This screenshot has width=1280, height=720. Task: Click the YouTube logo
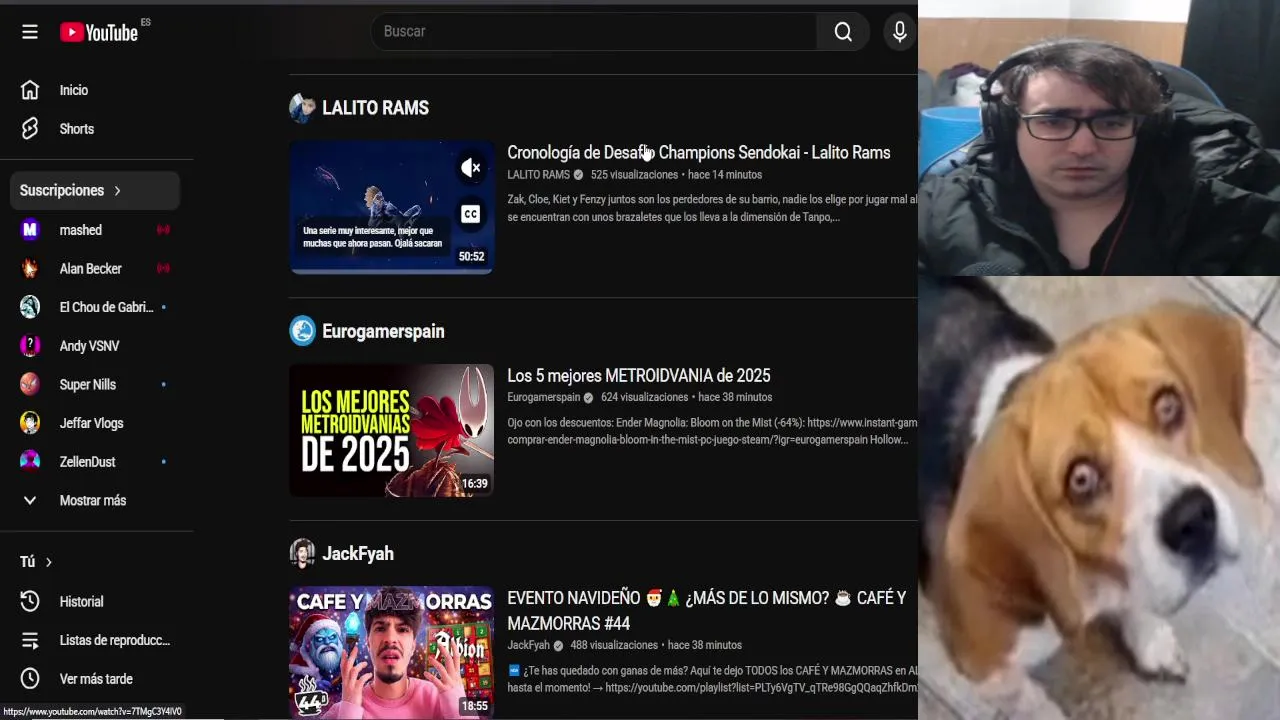coord(99,32)
